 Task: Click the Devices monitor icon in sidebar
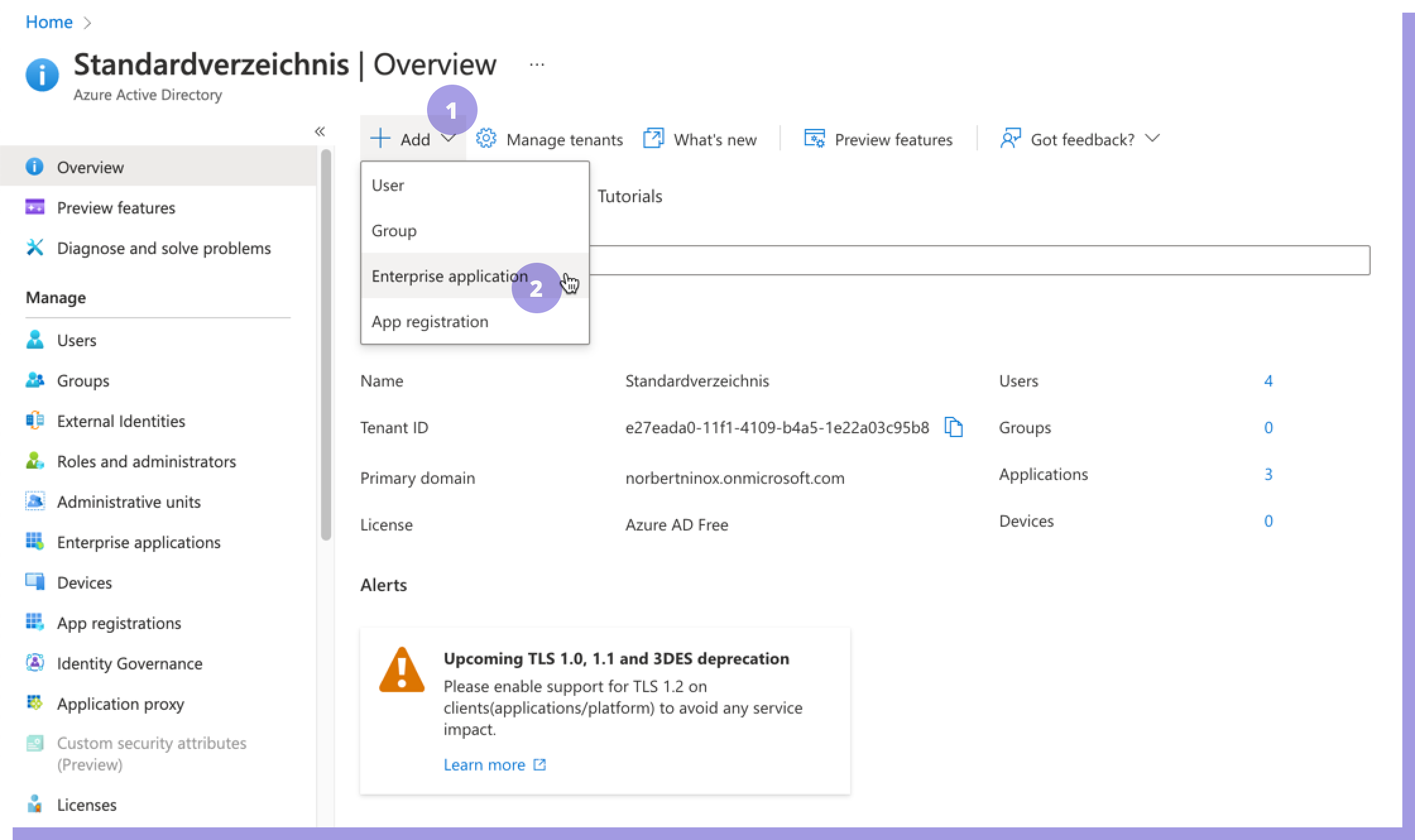pos(35,582)
